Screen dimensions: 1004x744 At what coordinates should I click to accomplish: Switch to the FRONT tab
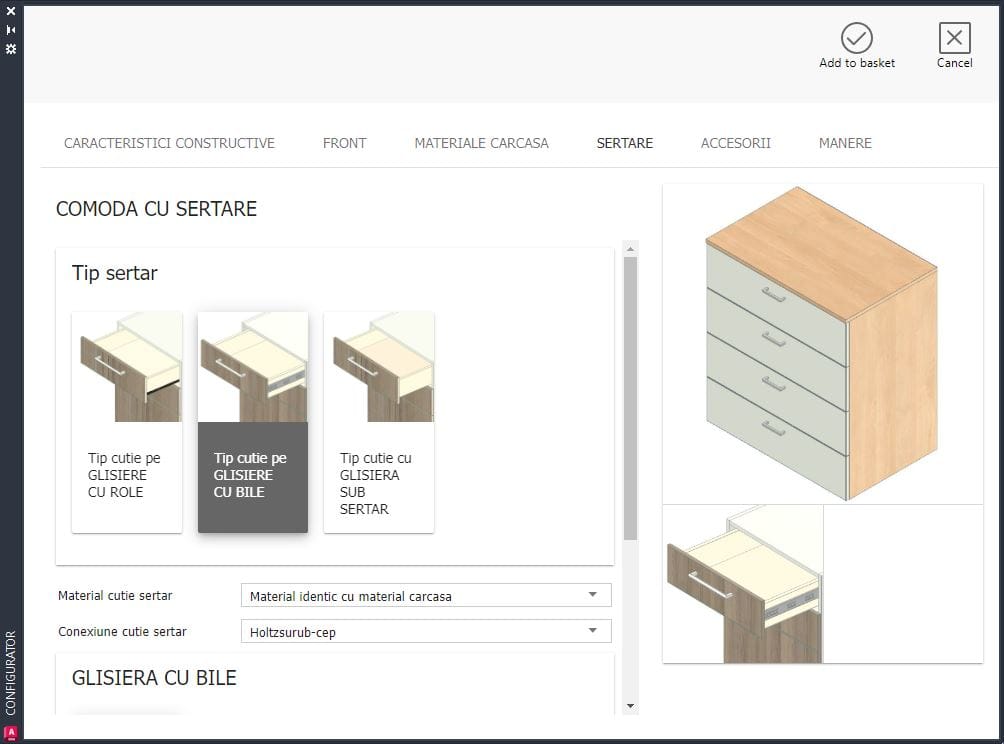click(x=344, y=143)
